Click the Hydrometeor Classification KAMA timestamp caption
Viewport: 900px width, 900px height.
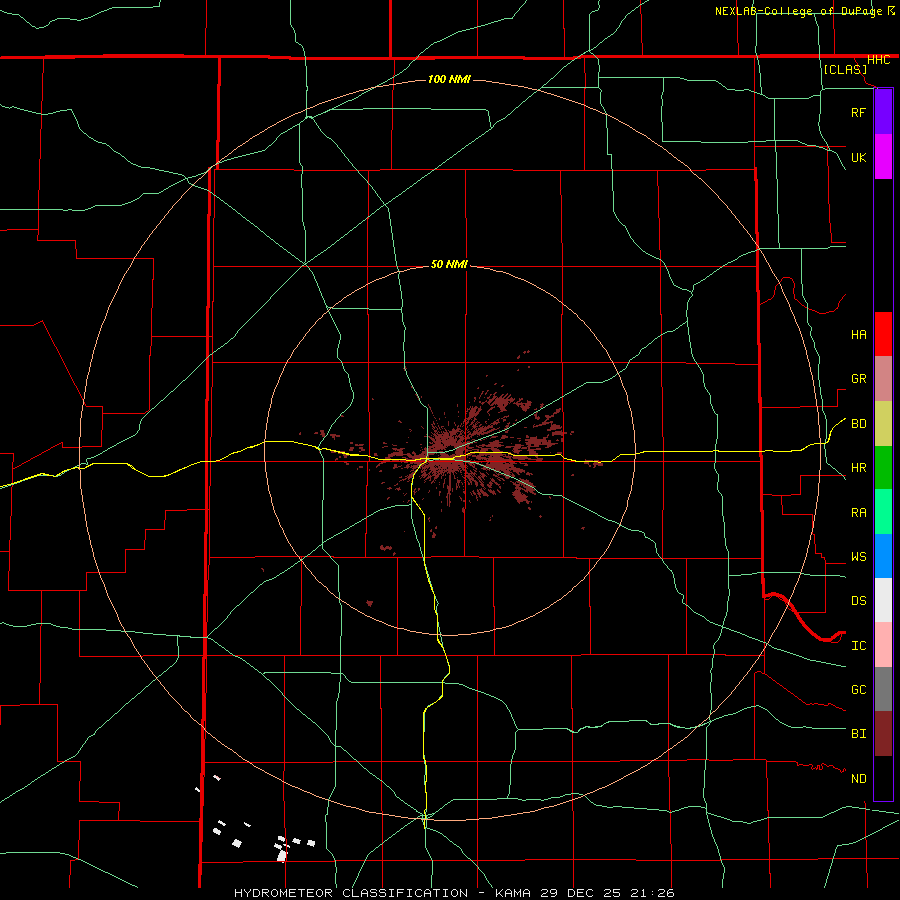pos(454,893)
